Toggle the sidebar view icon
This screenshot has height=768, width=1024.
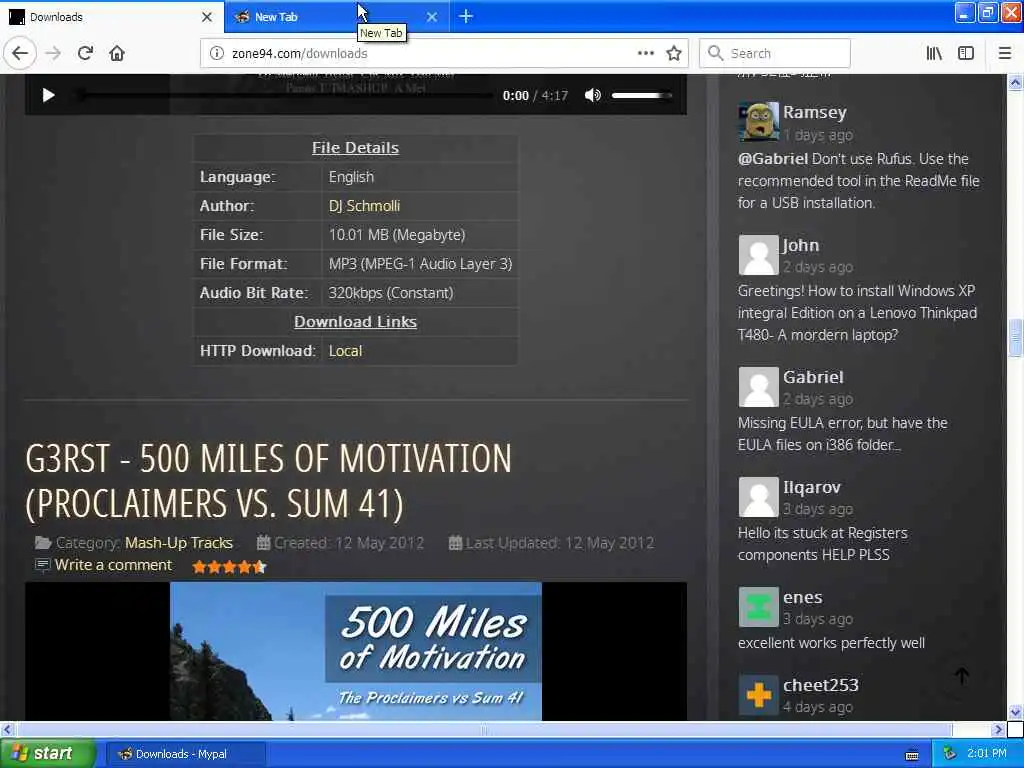click(x=966, y=53)
